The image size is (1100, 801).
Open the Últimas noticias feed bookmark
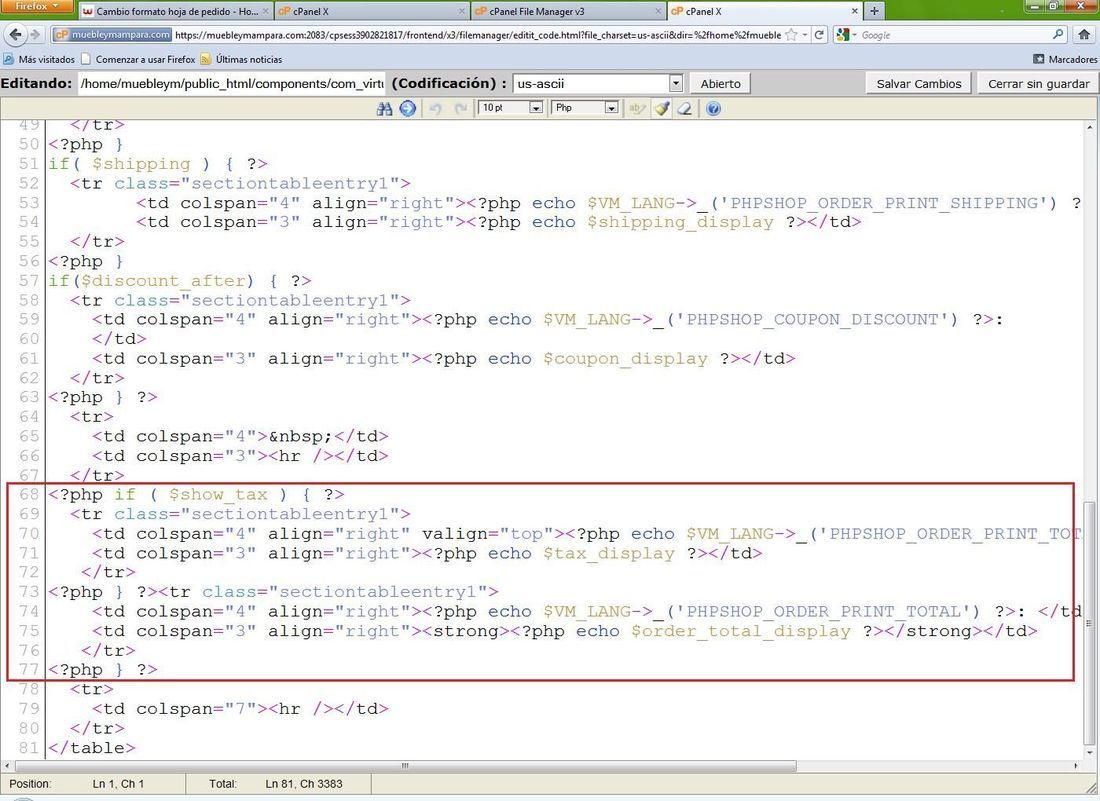point(241,60)
